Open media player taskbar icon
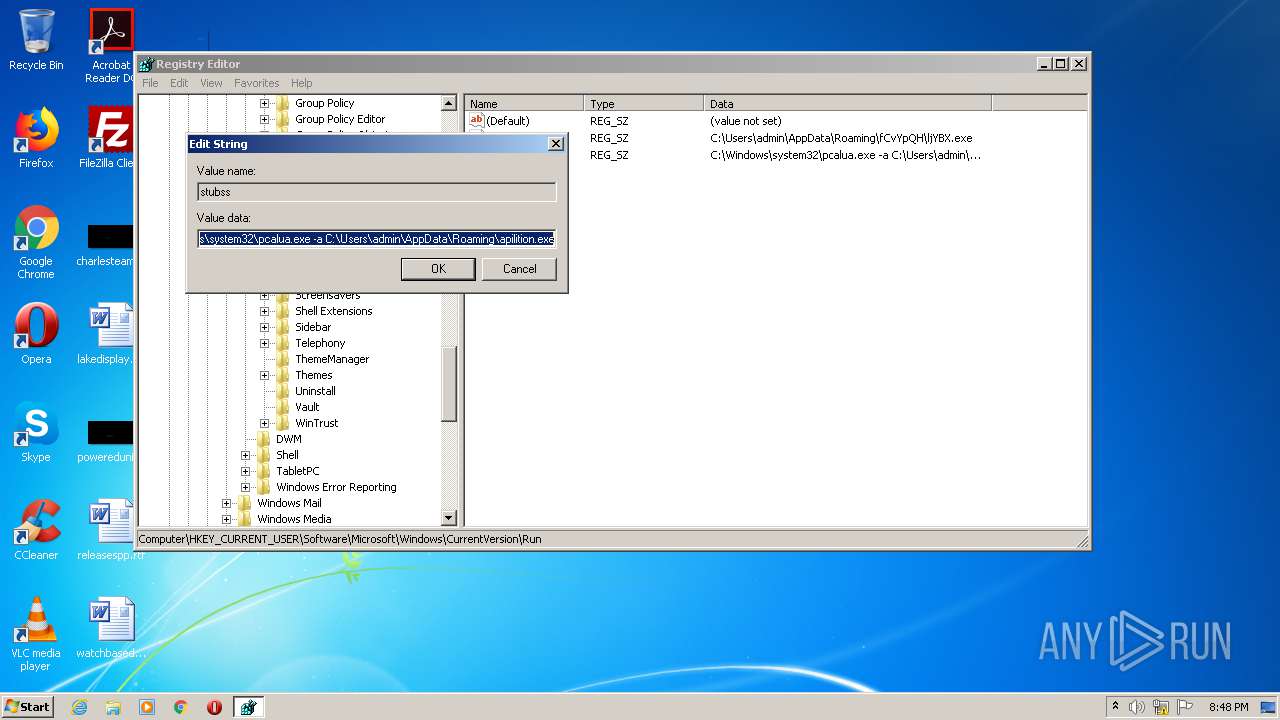1280x720 pixels. coord(147,707)
